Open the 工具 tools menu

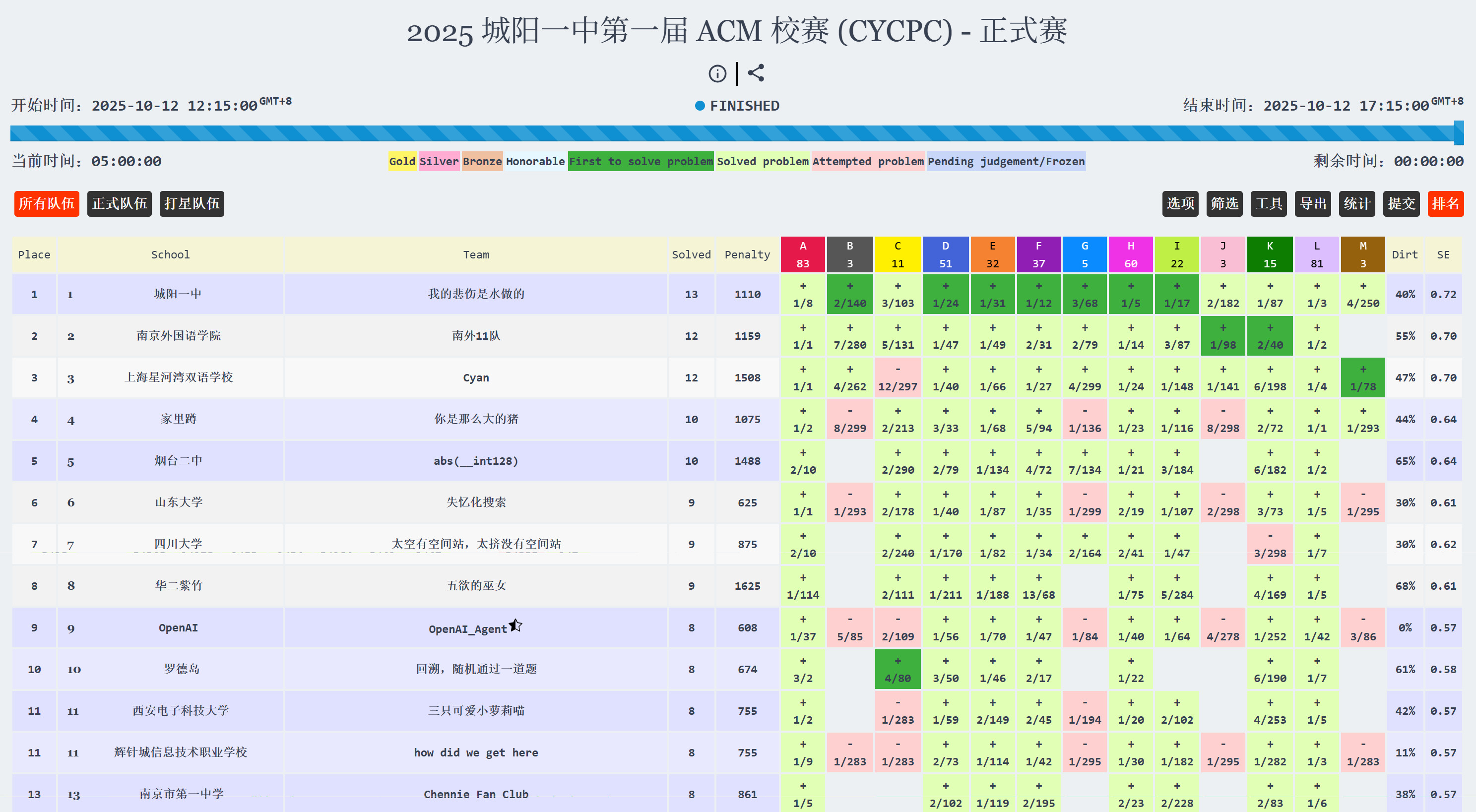click(x=1268, y=203)
